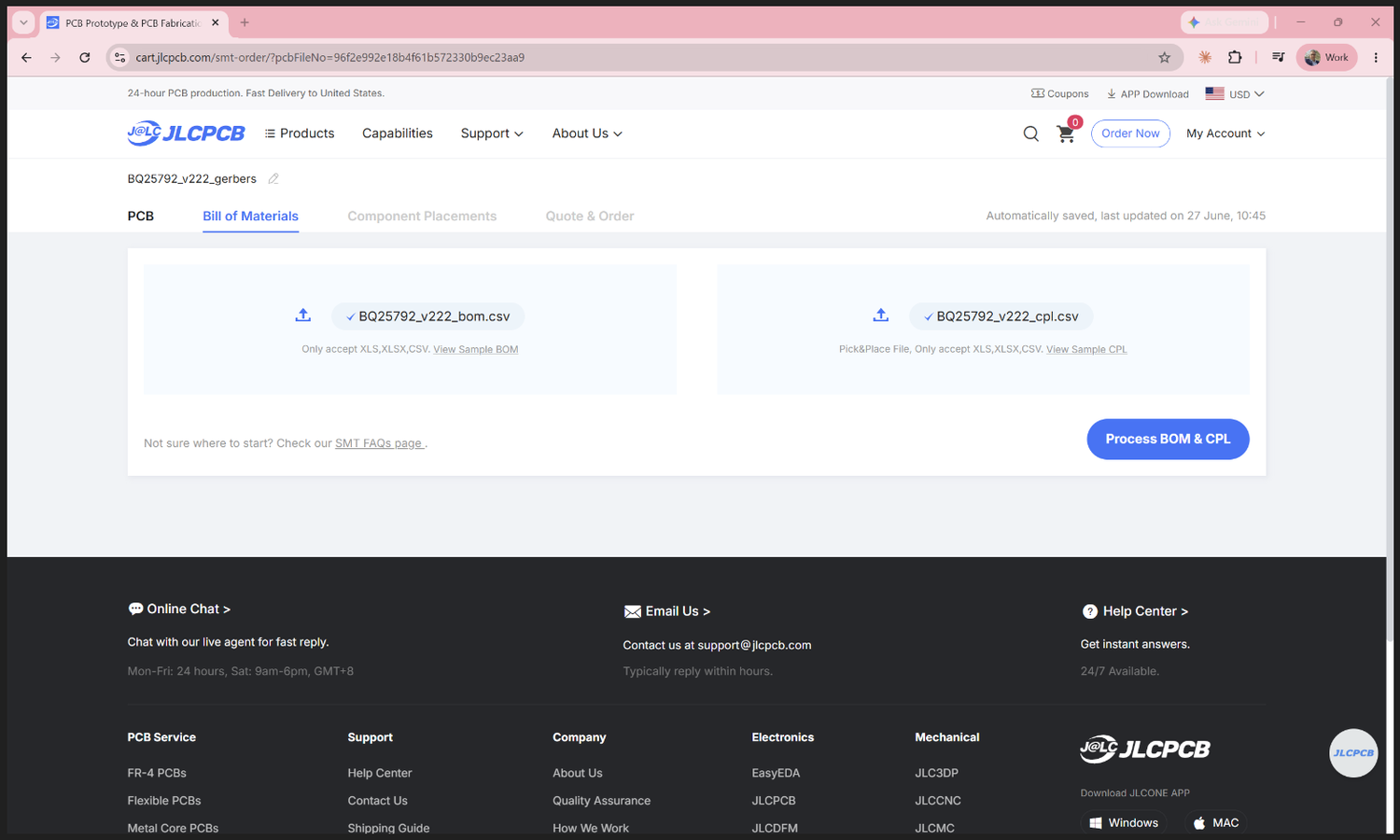
Task: Click the Order Now button
Action: point(1130,133)
